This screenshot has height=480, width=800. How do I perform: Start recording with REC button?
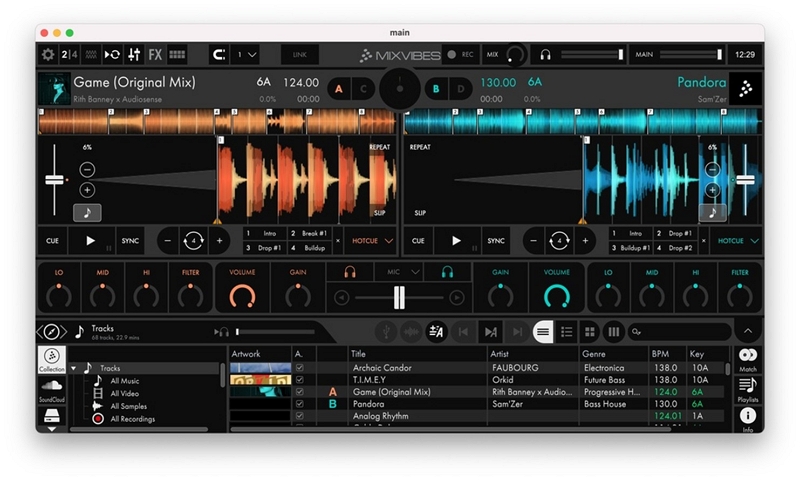[x=460, y=55]
